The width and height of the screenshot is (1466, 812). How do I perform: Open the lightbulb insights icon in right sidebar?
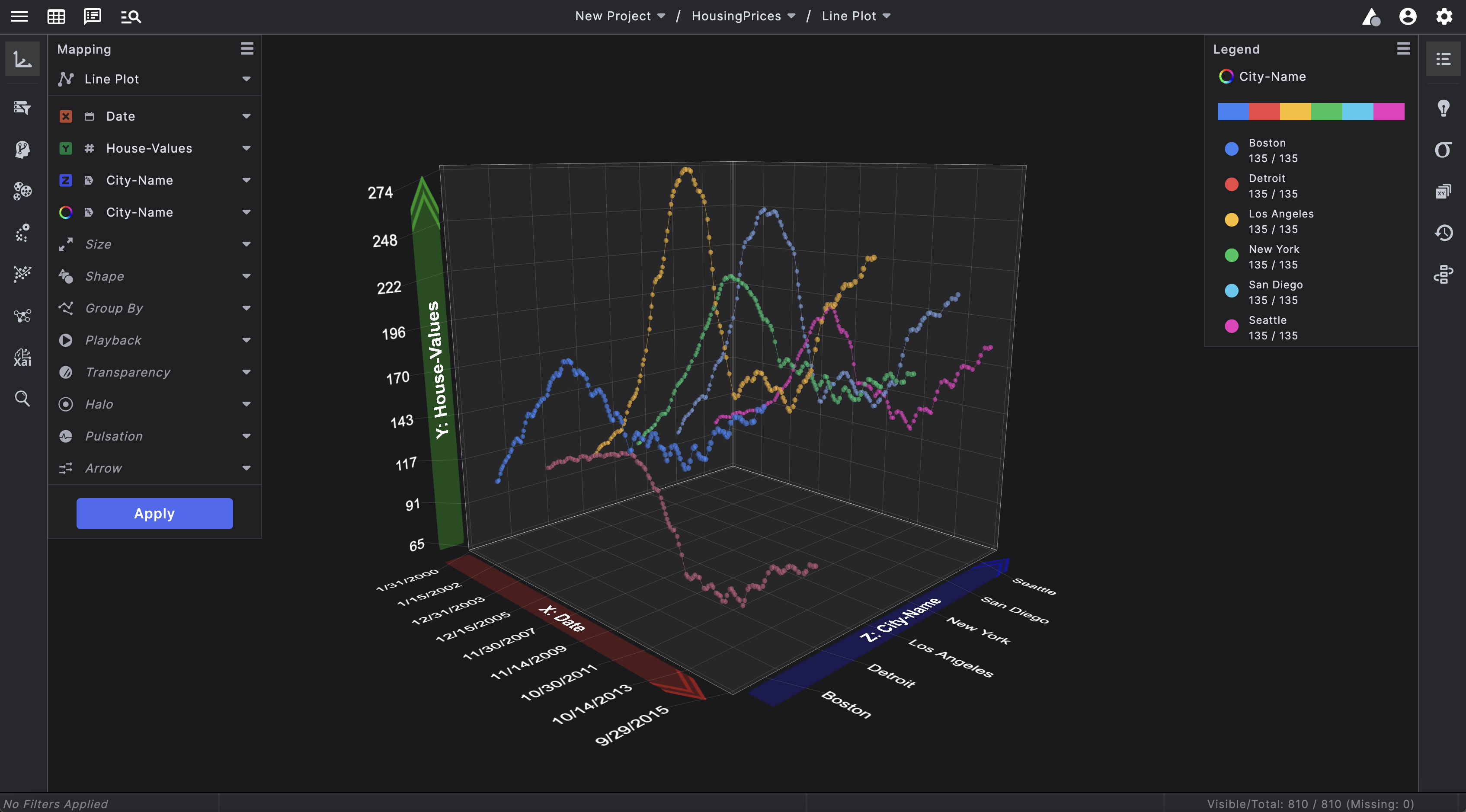pos(1443,108)
